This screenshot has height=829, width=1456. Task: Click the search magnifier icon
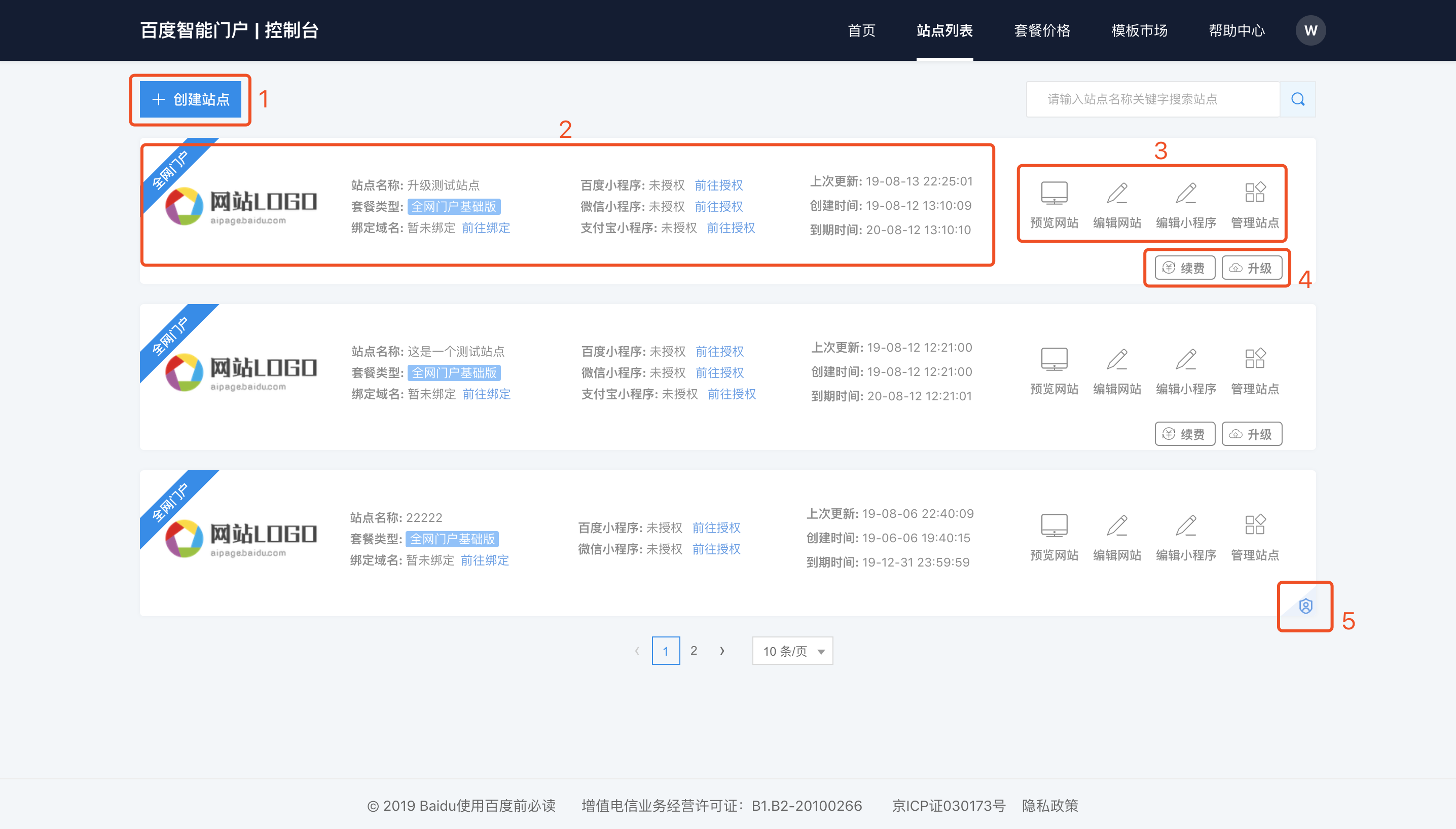tap(1298, 100)
